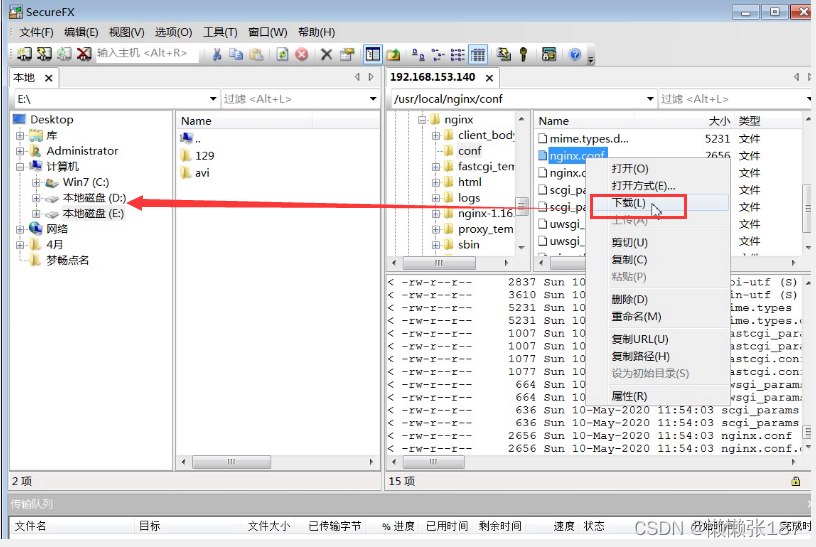Open the 视图(V) menu

tap(126, 32)
